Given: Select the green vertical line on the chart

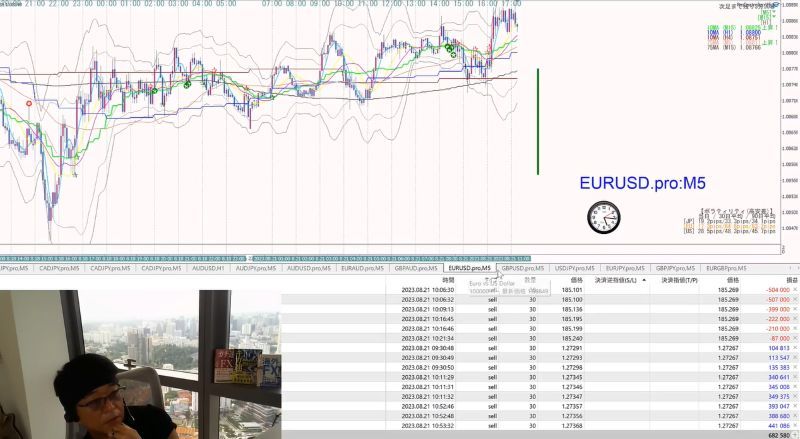Looking at the screenshot, I should click(x=538, y=121).
